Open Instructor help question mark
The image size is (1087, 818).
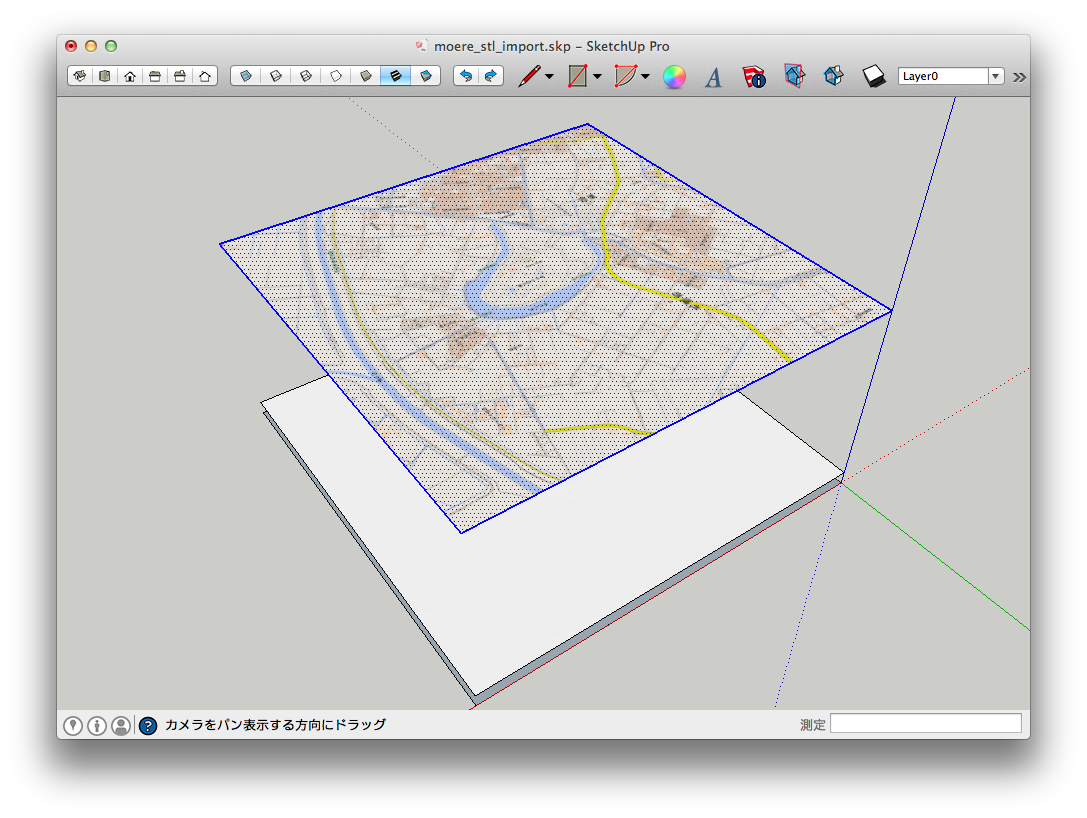click(x=148, y=725)
